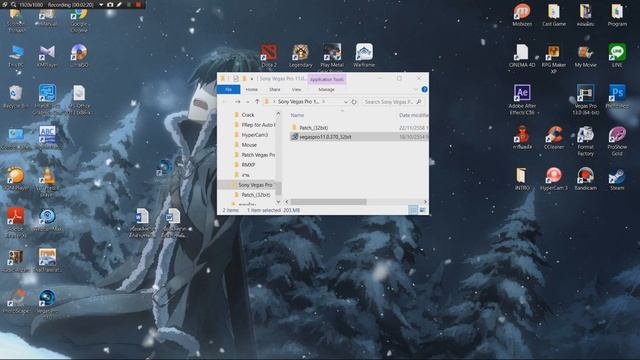Switch to the View ribbon tab
Screen dimensions: 640x360
click(296, 89)
